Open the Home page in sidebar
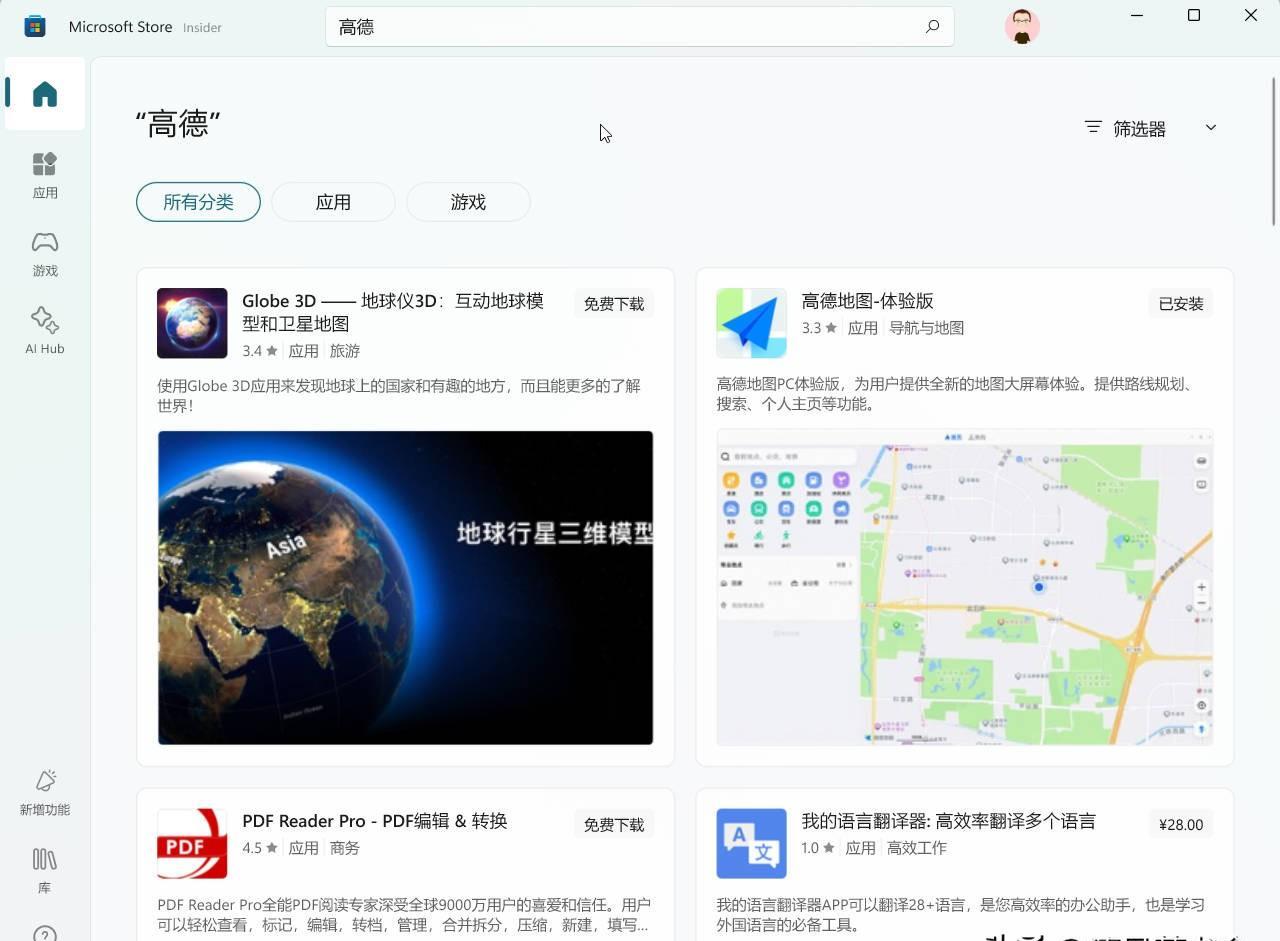This screenshot has width=1280, height=941. coord(45,94)
